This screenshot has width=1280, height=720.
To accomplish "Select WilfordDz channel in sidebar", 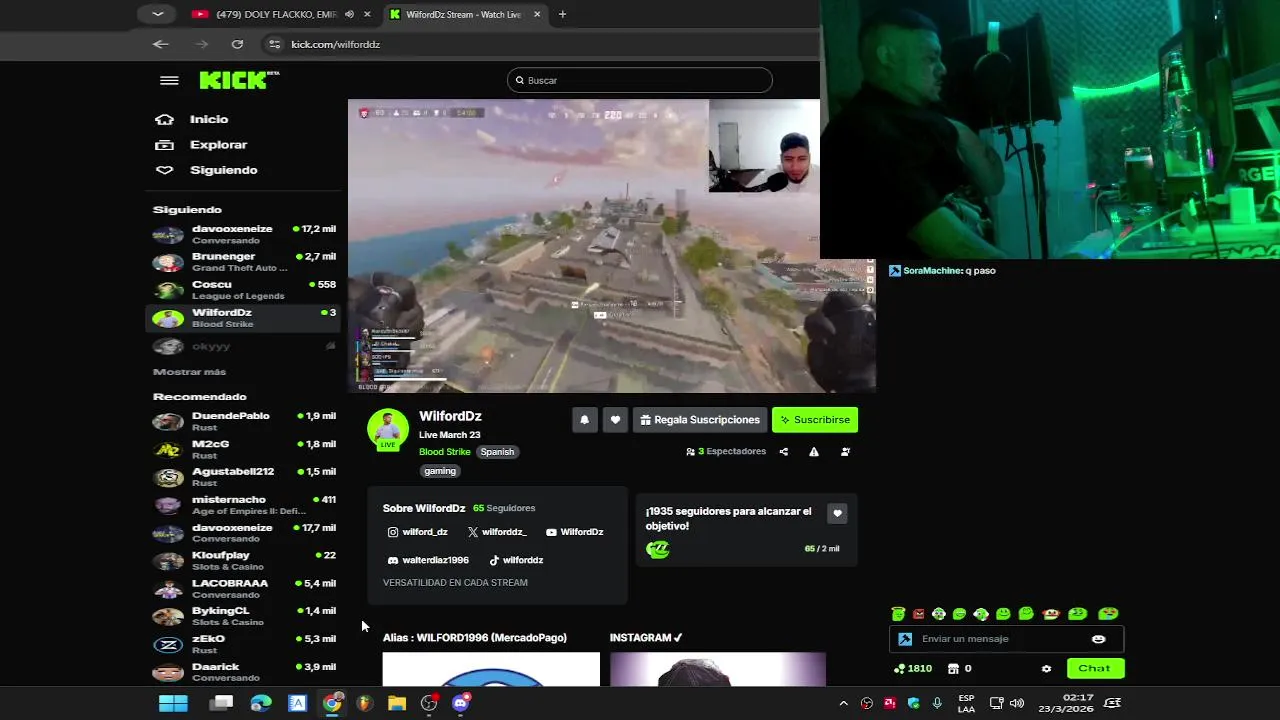I will coord(244,318).
